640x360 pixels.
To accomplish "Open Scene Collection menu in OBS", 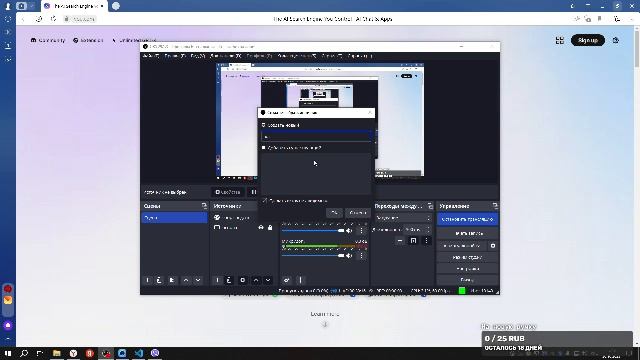I will pos(297,56).
